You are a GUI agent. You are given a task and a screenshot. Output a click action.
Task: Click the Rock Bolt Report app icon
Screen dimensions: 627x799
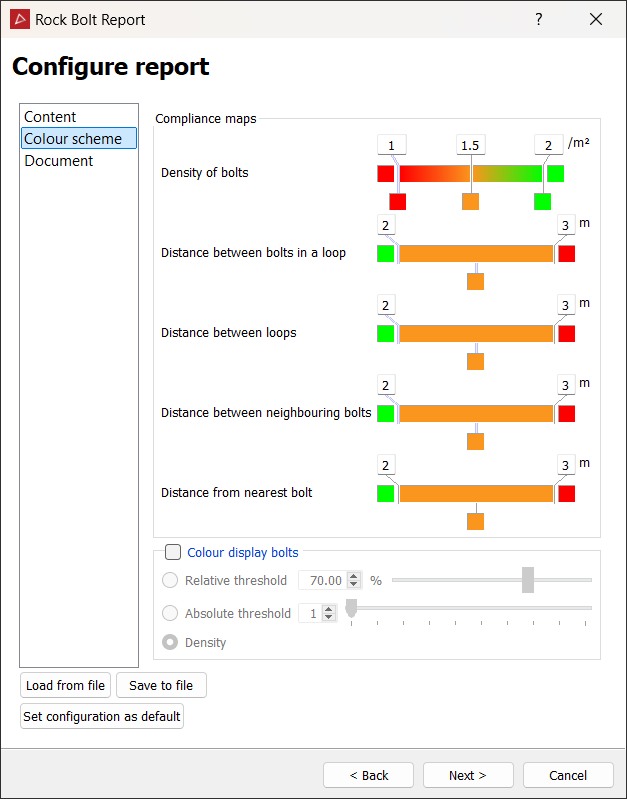click(19, 19)
